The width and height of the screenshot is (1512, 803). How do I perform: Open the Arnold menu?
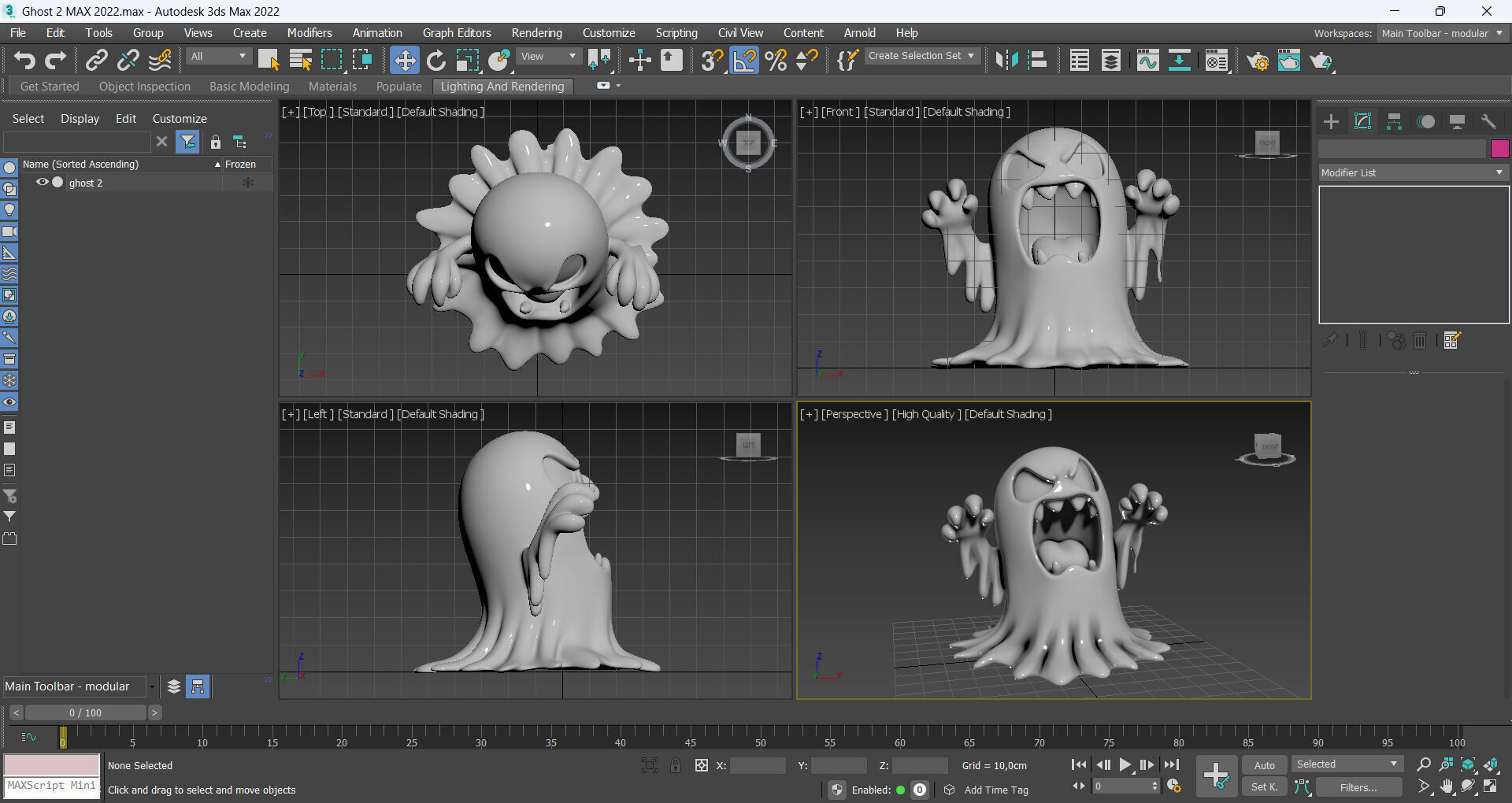click(860, 33)
